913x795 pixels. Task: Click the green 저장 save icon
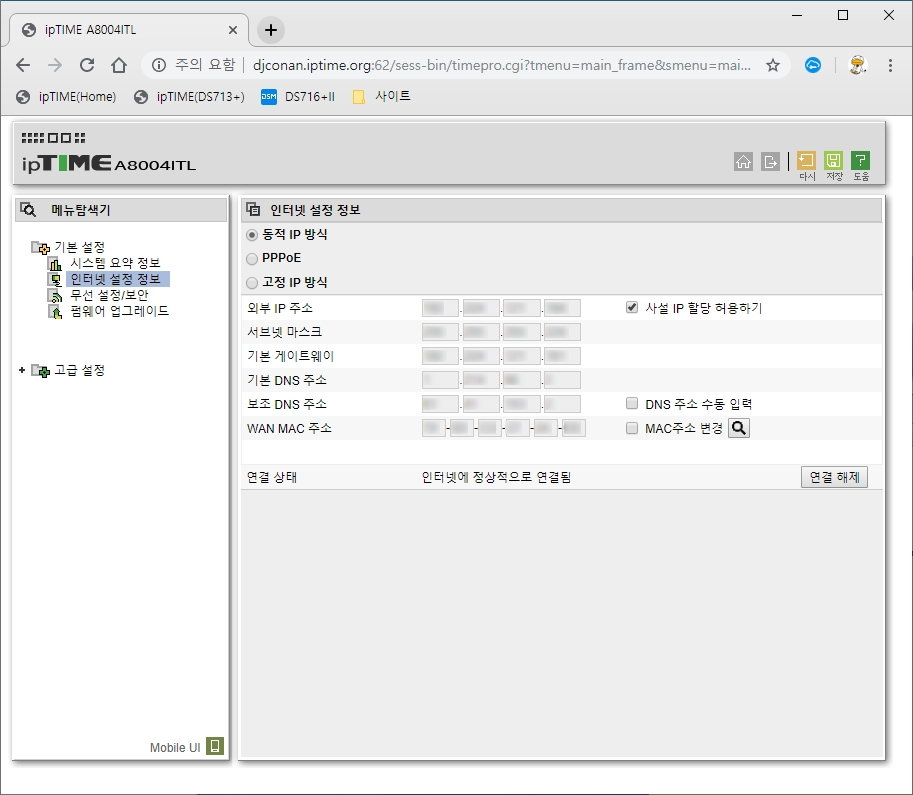point(833,161)
